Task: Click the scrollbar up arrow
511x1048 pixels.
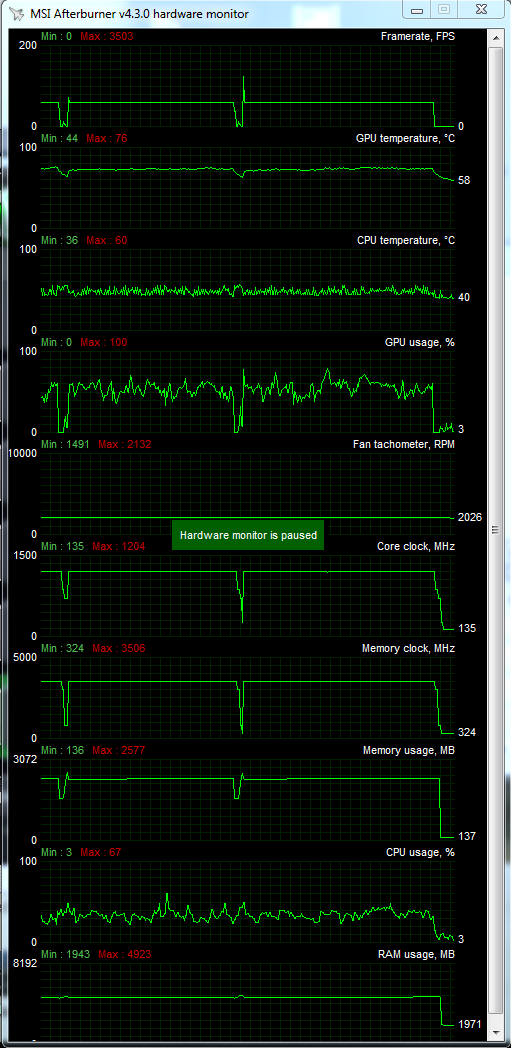Action: [495, 37]
